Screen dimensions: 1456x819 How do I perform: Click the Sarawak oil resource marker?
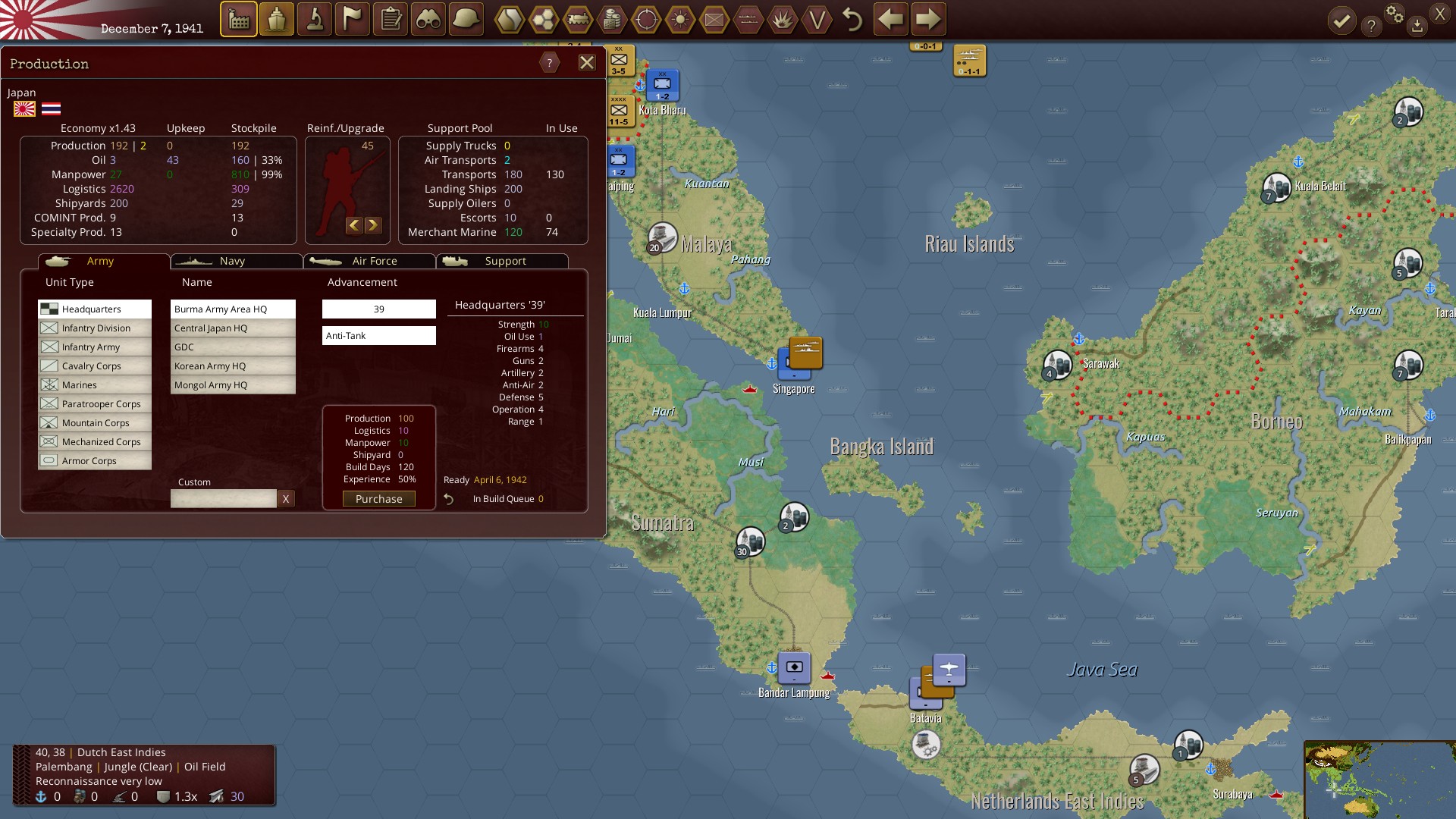[x=1057, y=365]
